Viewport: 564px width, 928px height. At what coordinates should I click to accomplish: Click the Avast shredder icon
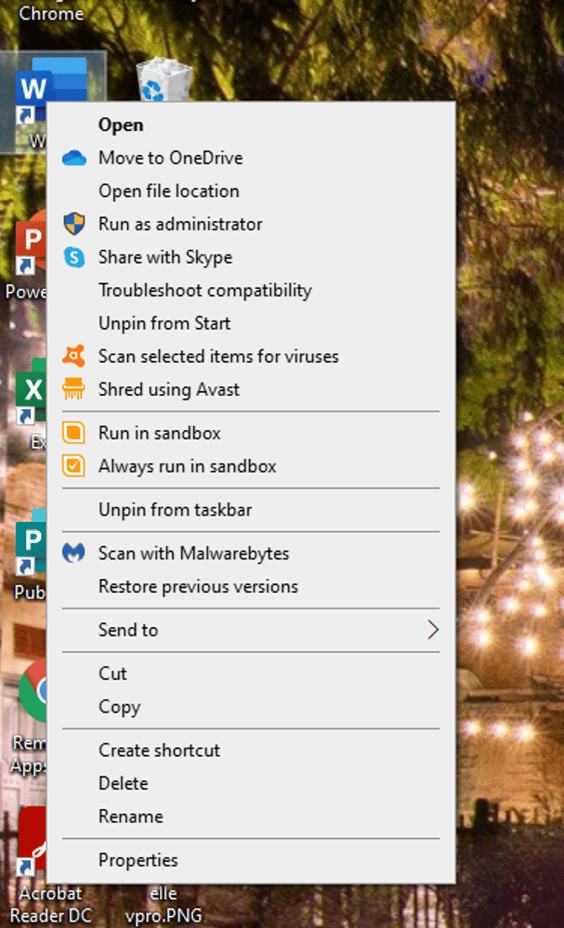pyautogui.click(x=74, y=389)
